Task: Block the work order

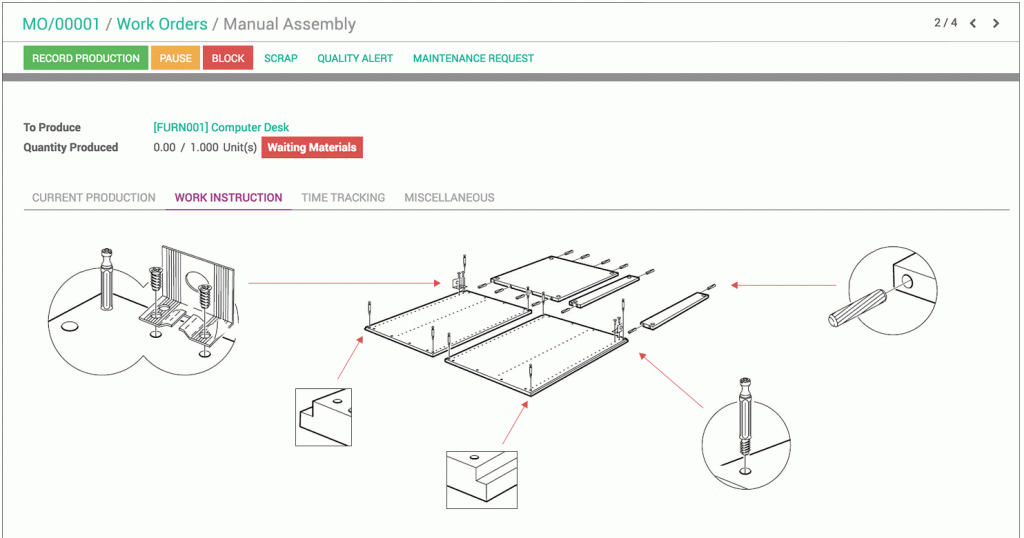Action: tap(228, 58)
